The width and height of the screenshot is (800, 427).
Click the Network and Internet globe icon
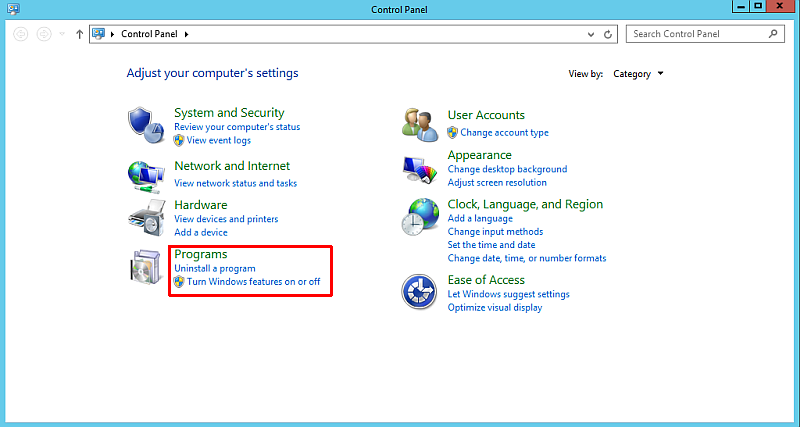[146, 175]
